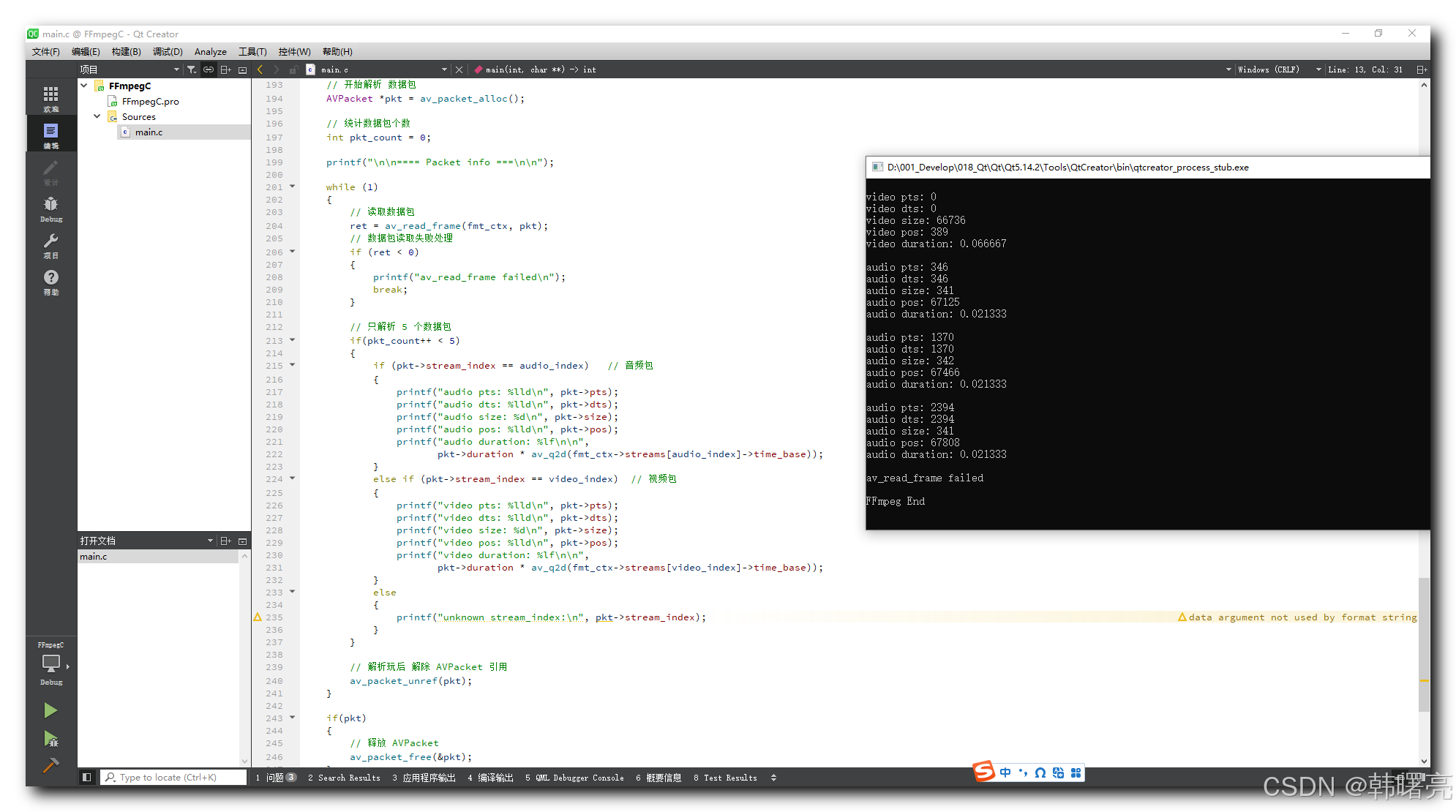Open the Build menu (构建)
This screenshot has height=812, width=1456.
[126, 52]
